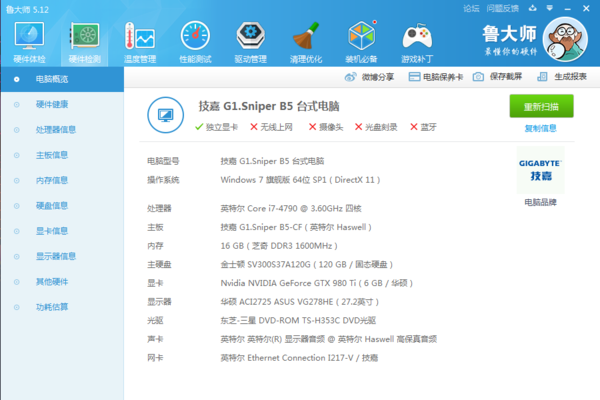Launch the 游戏补丁 gamepad icon
The height and width of the screenshot is (400, 600).
pyautogui.click(x=417, y=41)
